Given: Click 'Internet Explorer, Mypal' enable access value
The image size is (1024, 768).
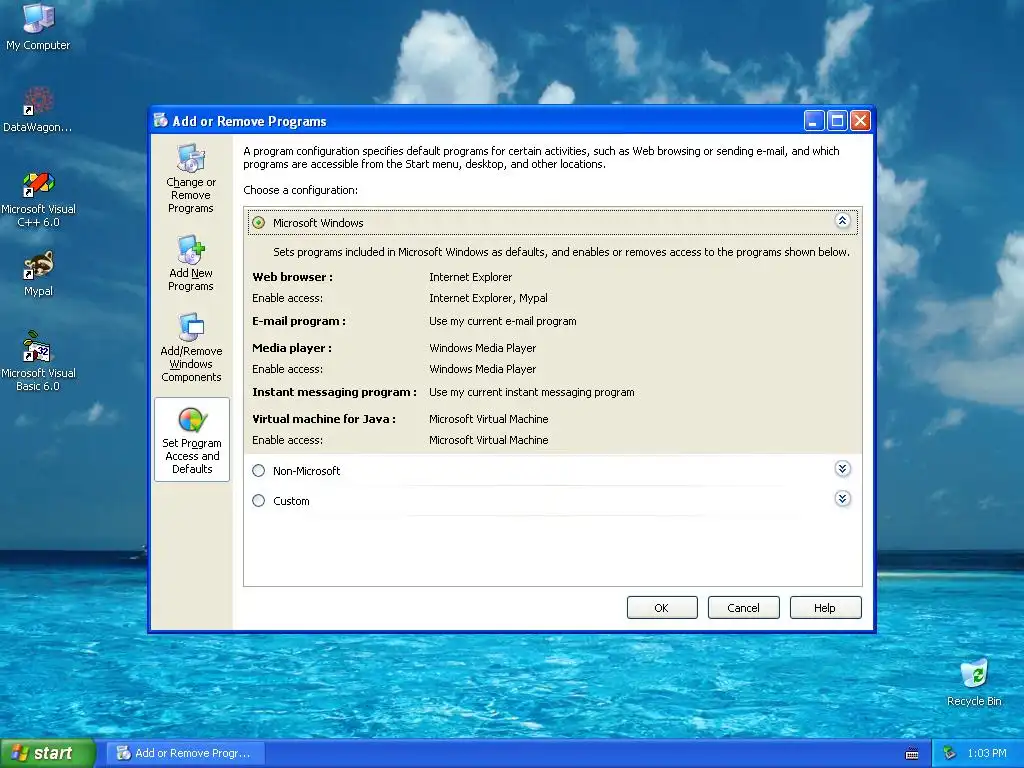Looking at the screenshot, I should click(488, 298).
